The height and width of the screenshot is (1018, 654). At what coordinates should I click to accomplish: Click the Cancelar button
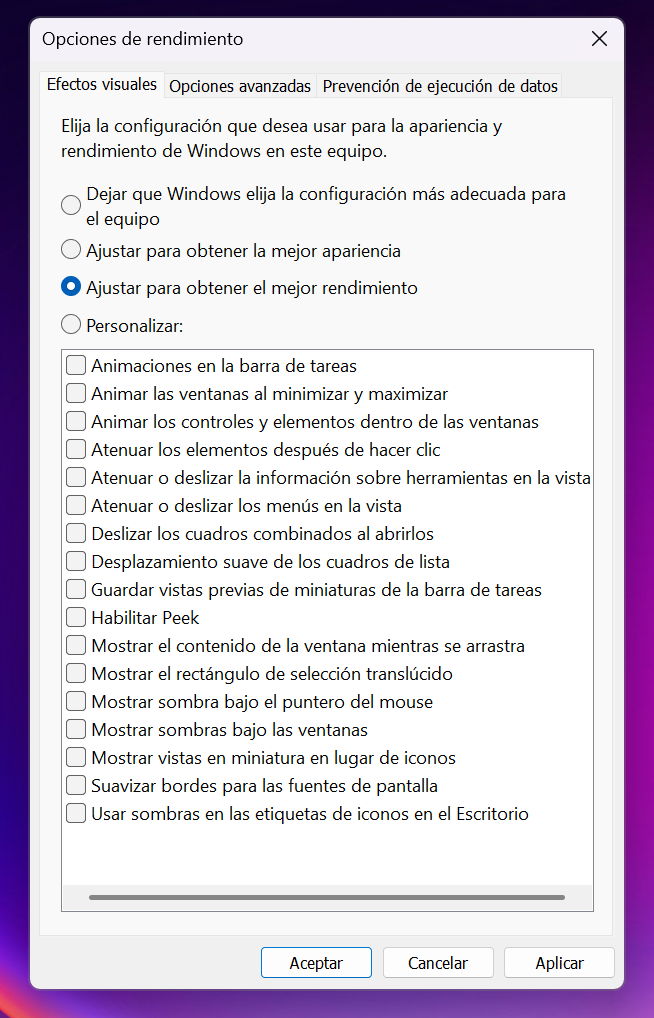(438, 963)
